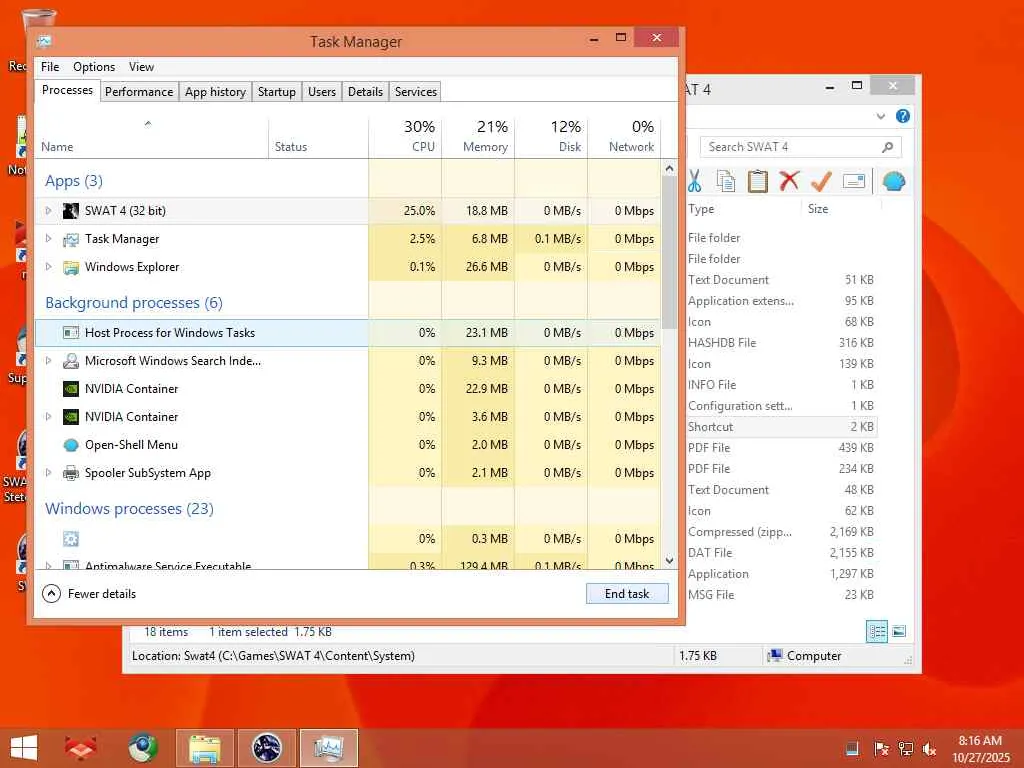The width and height of the screenshot is (1024, 768).
Task: Click the End task button
Action: pos(627,594)
